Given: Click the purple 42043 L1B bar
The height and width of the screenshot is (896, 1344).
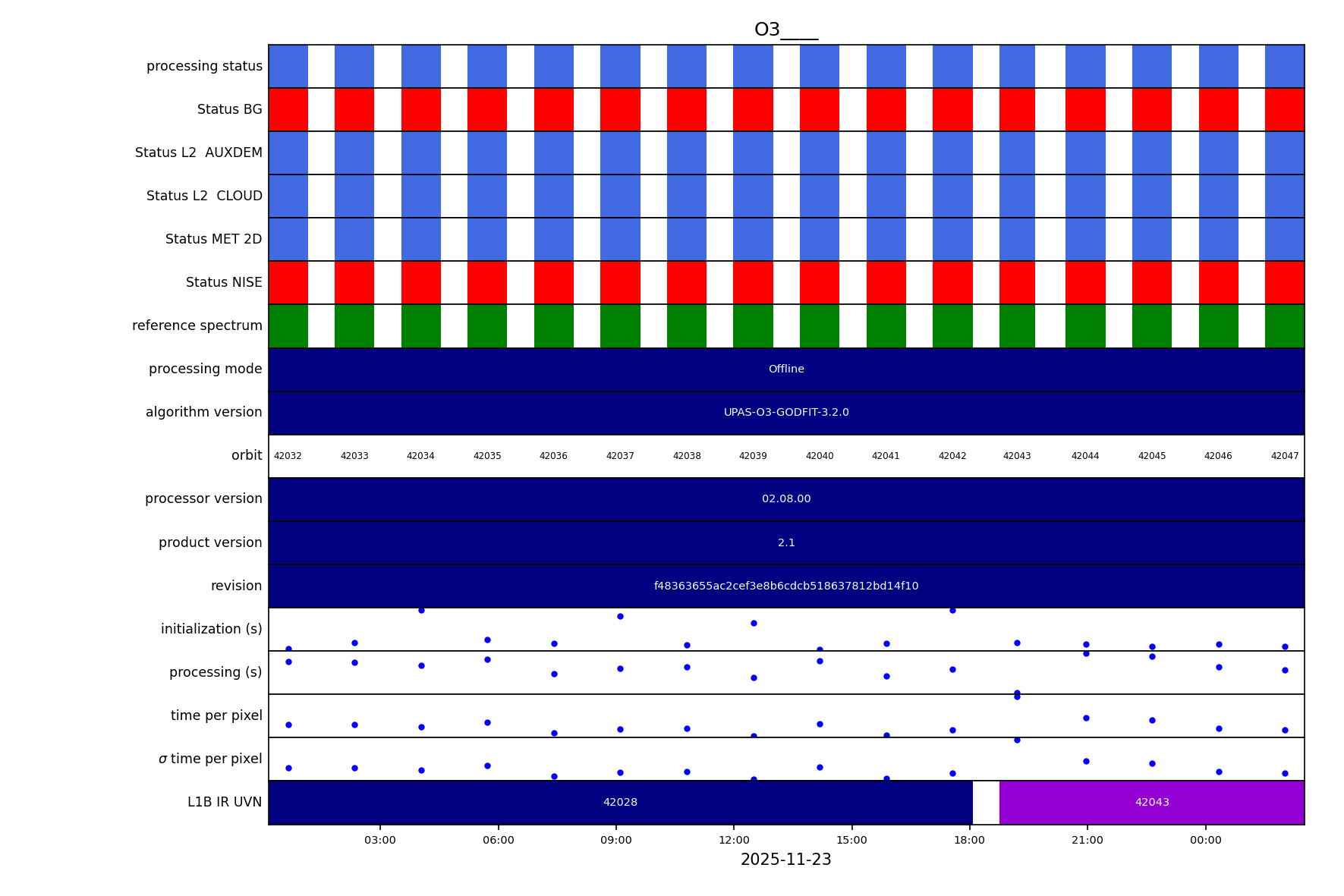Looking at the screenshot, I should (1151, 803).
